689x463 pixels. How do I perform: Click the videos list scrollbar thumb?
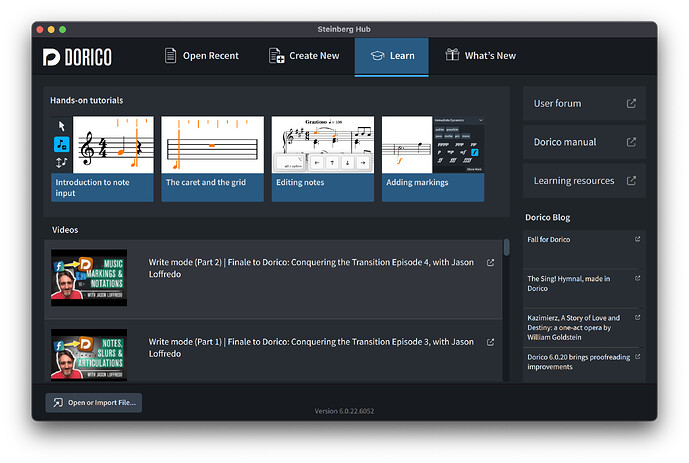[507, 247]
